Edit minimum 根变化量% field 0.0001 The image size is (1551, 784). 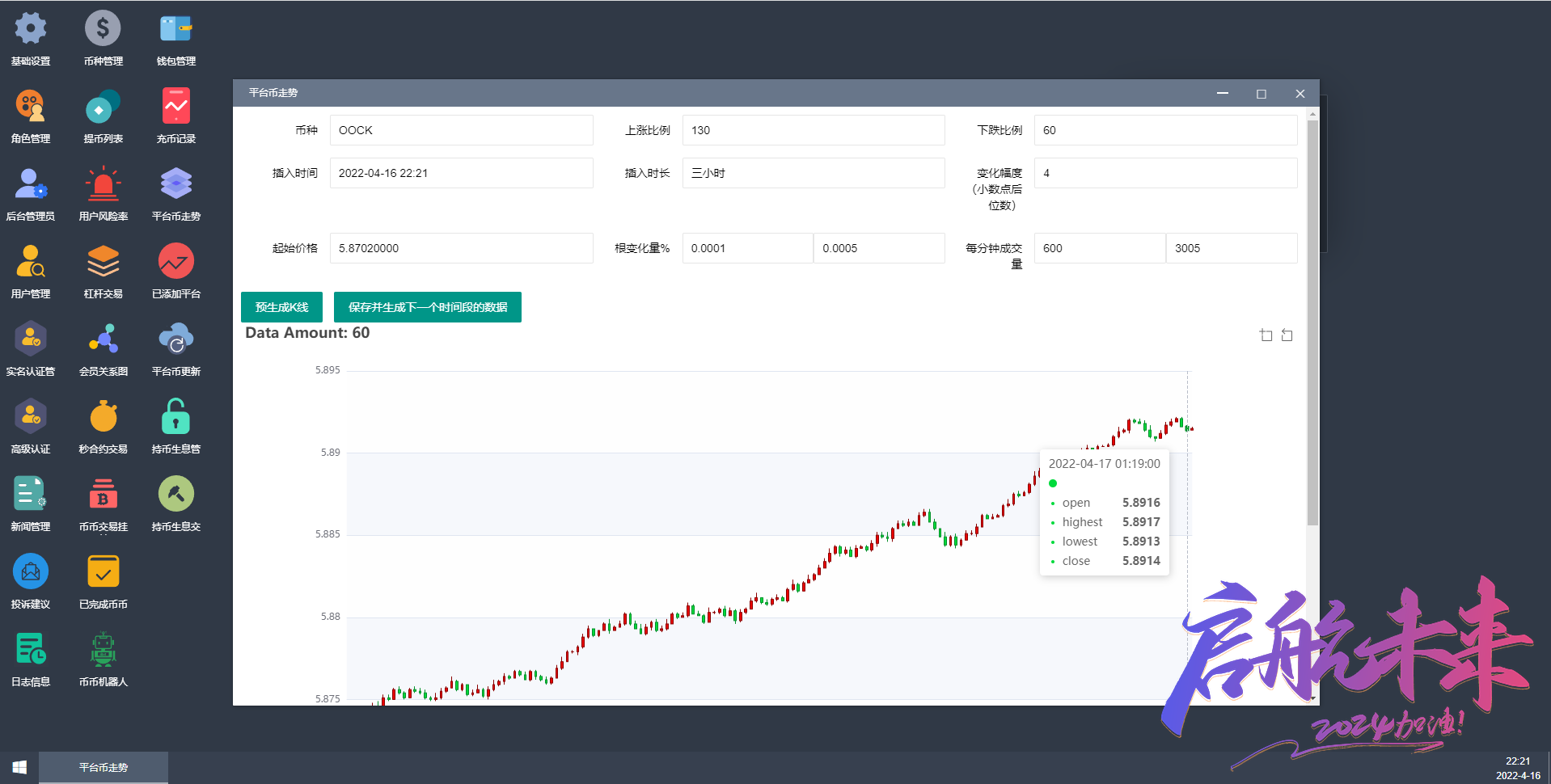(x=748, y=248)
